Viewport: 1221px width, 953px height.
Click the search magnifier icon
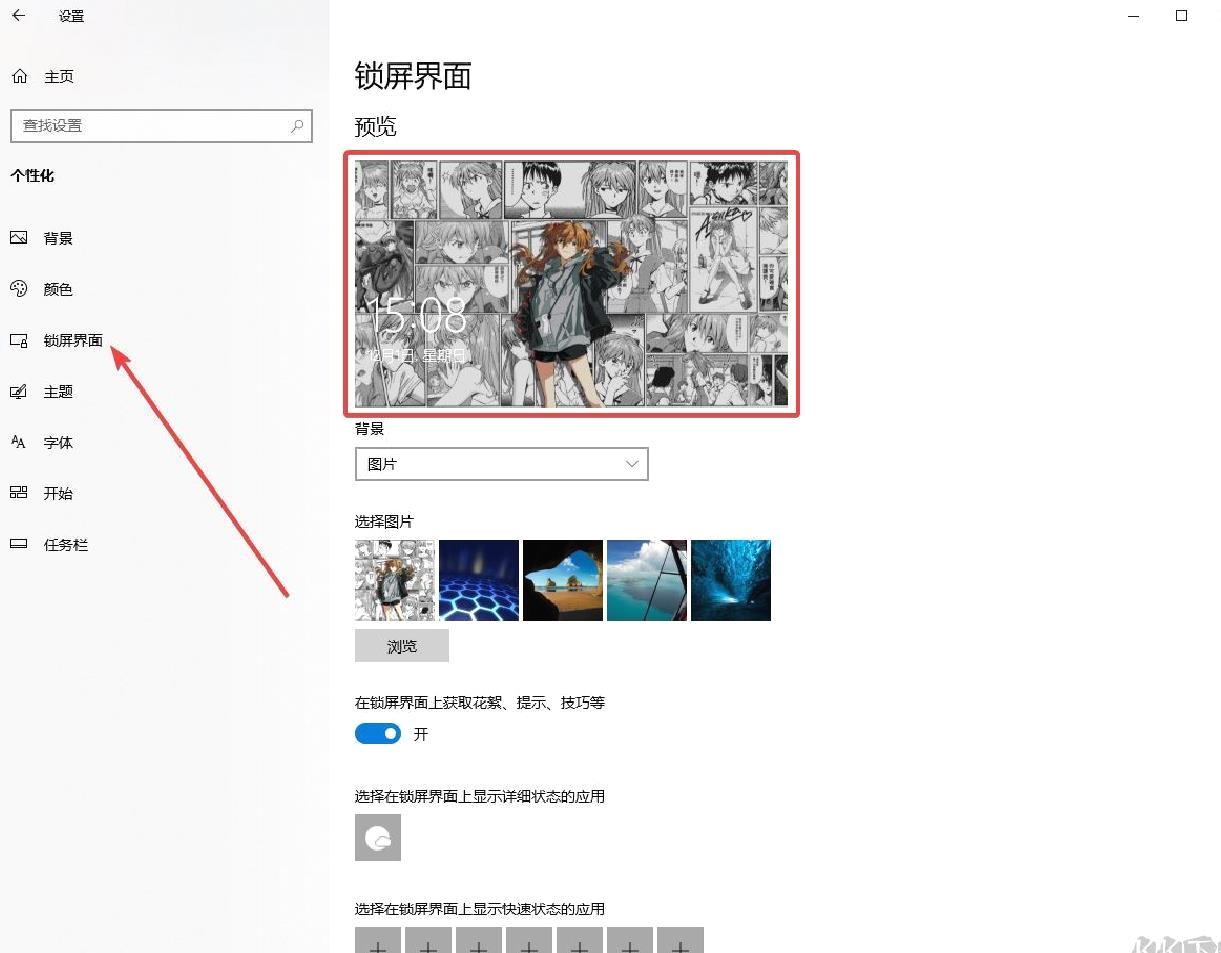[x=297, y=126]
